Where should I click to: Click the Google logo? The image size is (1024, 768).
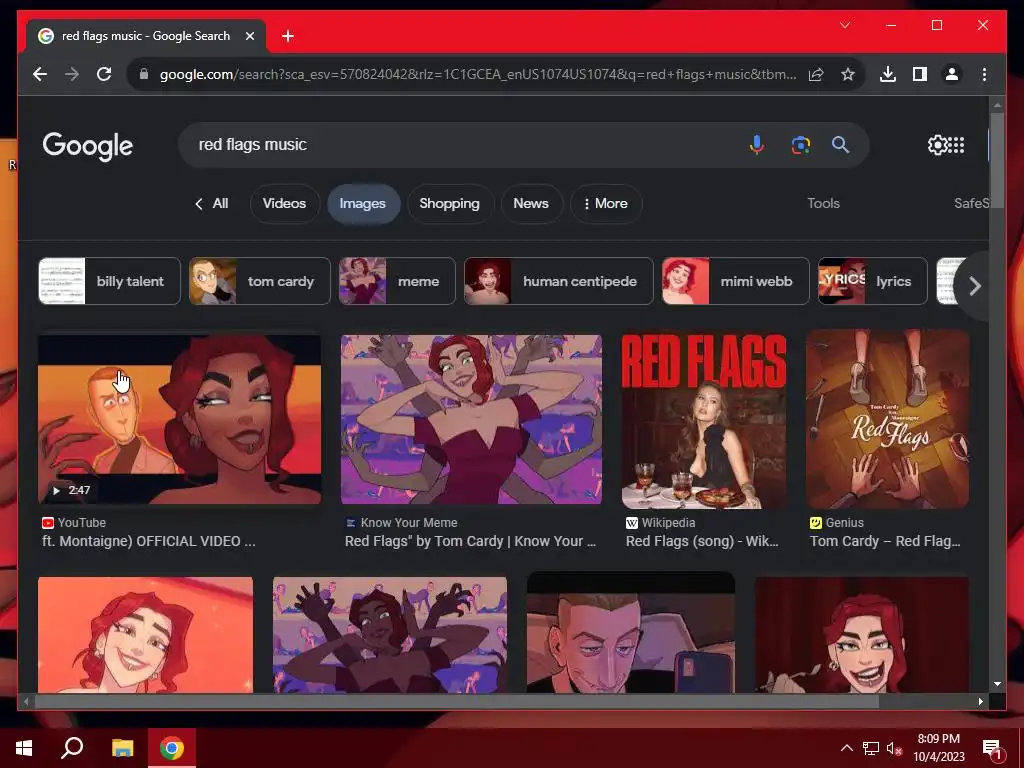tap(88, 146)
